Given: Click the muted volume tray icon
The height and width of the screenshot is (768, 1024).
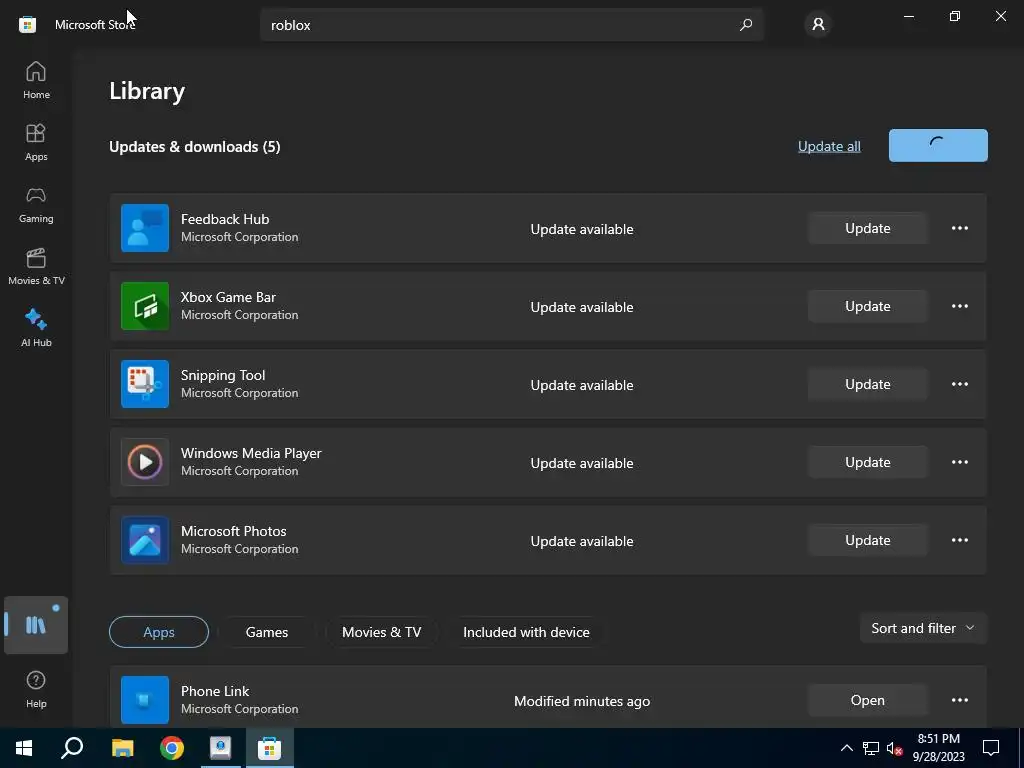Looking at the screenshot, I should 895,748.
